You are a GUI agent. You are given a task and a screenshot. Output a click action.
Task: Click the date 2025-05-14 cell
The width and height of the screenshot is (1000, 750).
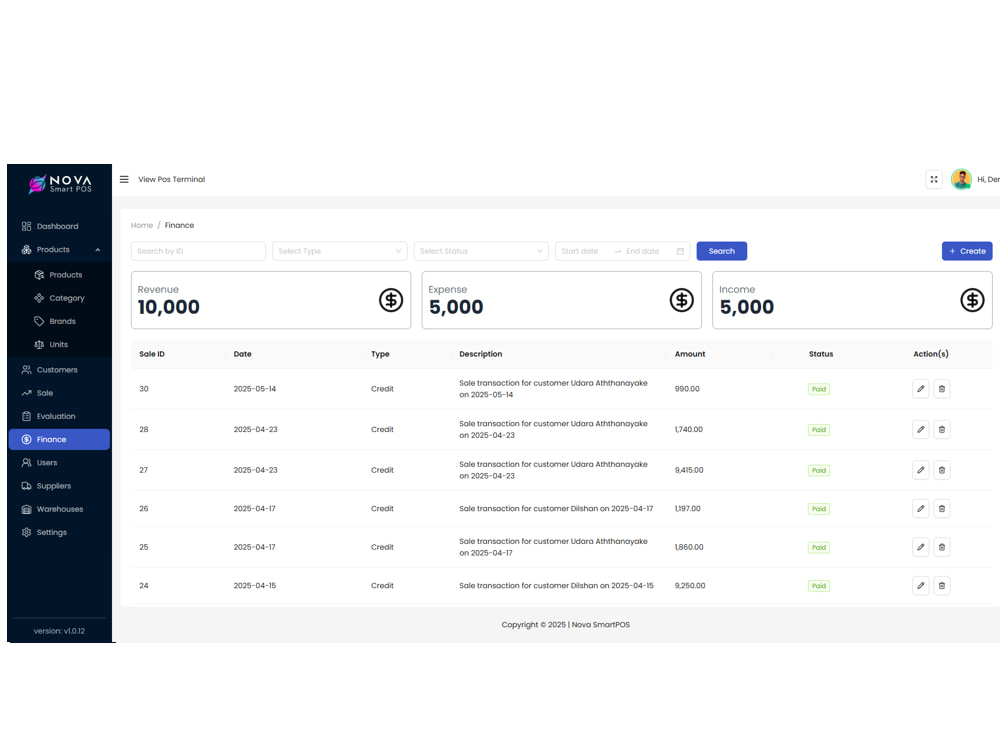point(254,389)
